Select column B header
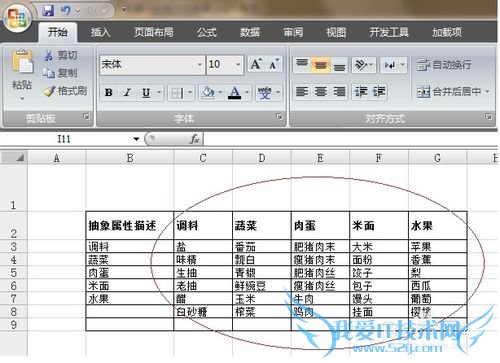Screen dimensions: 500x363 130,158
